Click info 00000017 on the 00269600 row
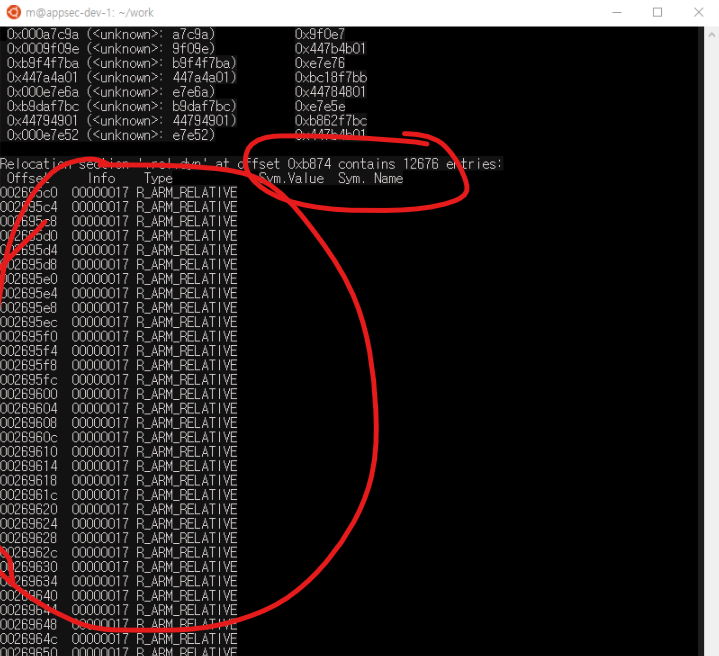The width and height of the screenshot is (719, 656). [x=100, y=394]
